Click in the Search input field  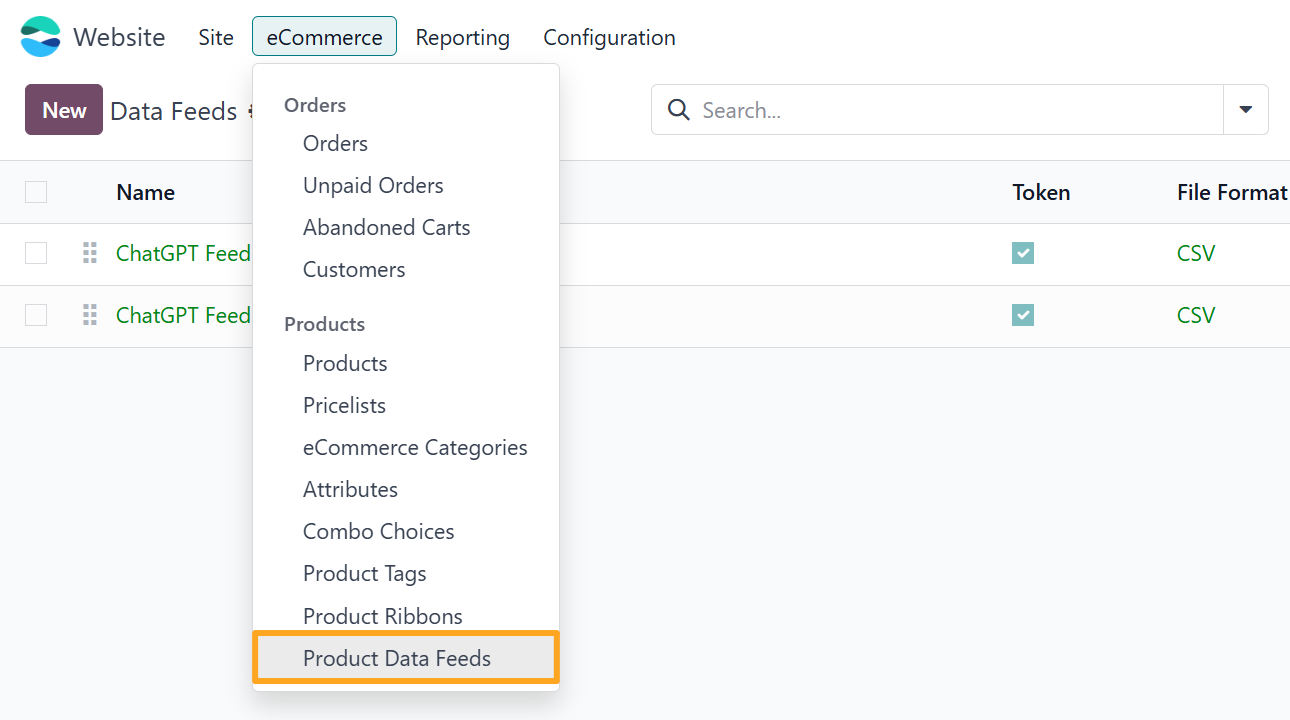(955, 110)
